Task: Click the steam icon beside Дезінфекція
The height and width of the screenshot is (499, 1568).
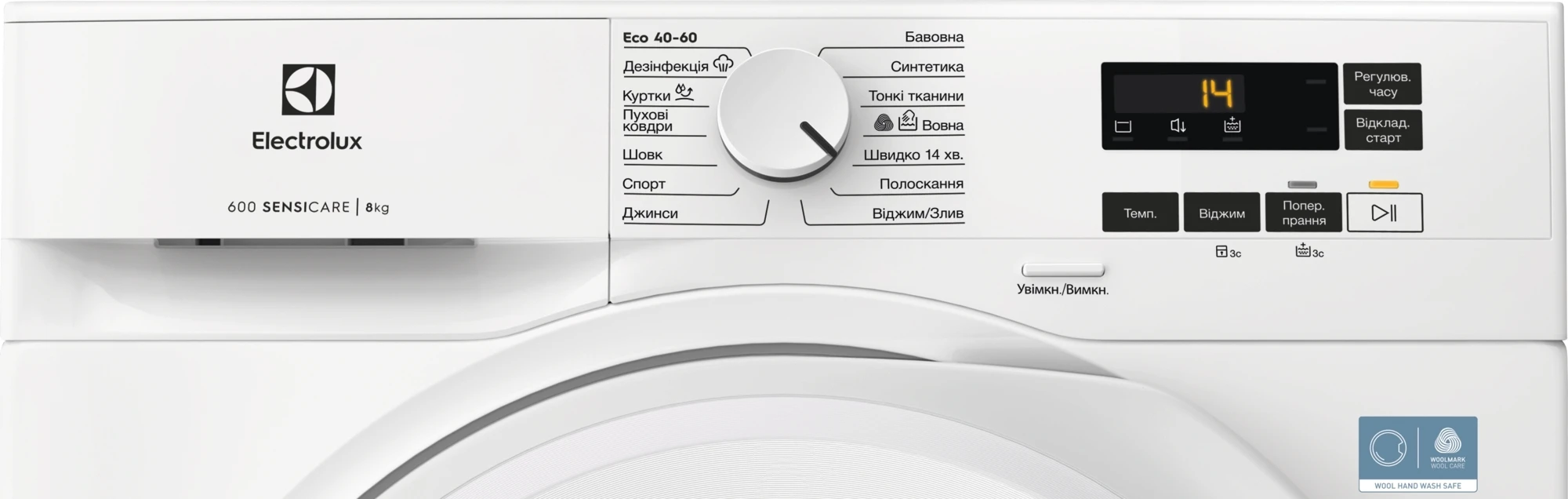Action: click(723, 64)
